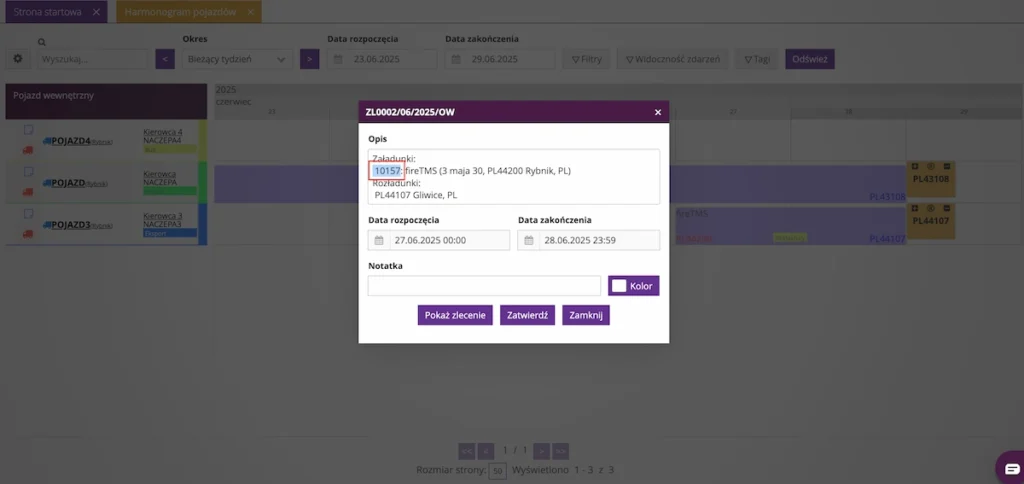Click calendar icon next to 23.06.2025
The image size is (1024, 484).
pyautogui.click(x=338, y=59)
